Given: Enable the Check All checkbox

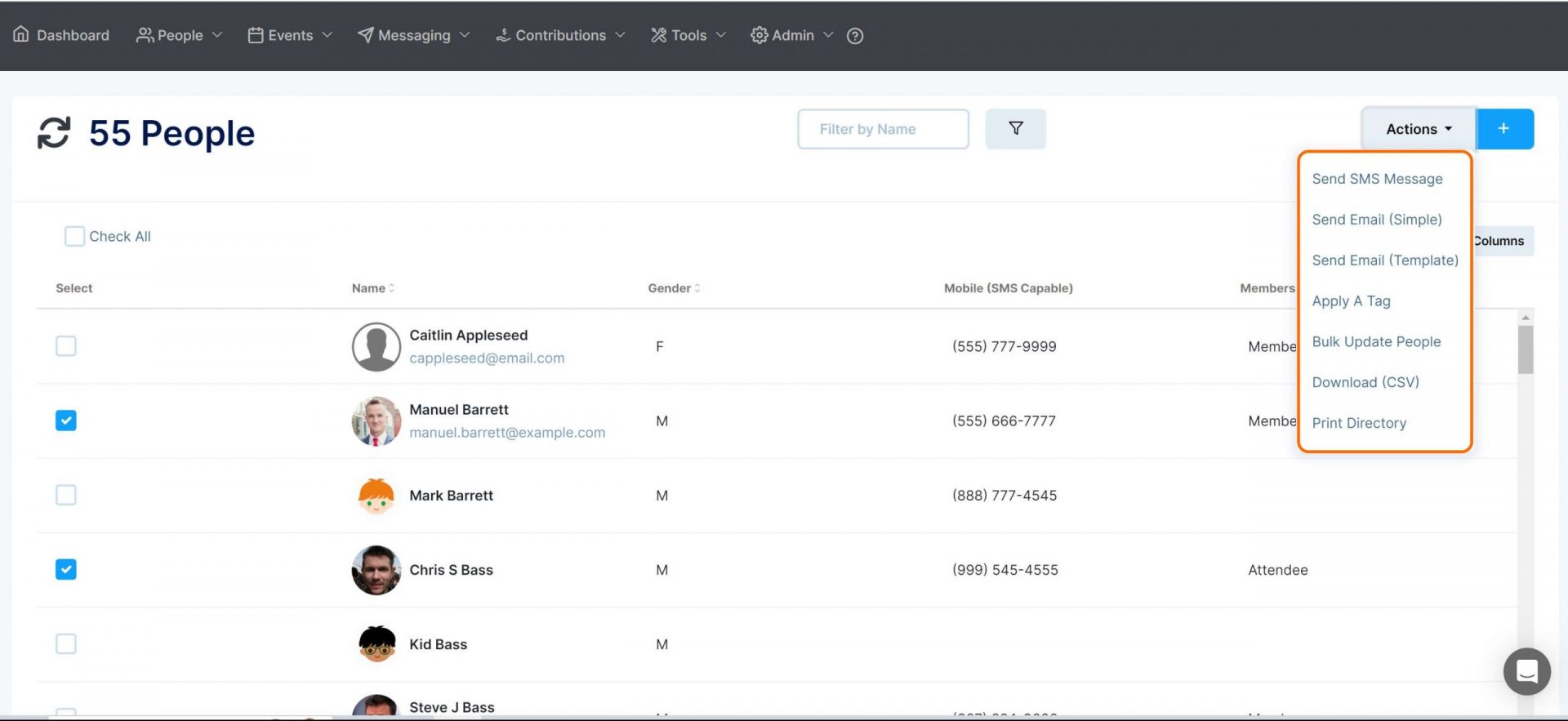Looking at the screenshot, I should tap(74, 237).
